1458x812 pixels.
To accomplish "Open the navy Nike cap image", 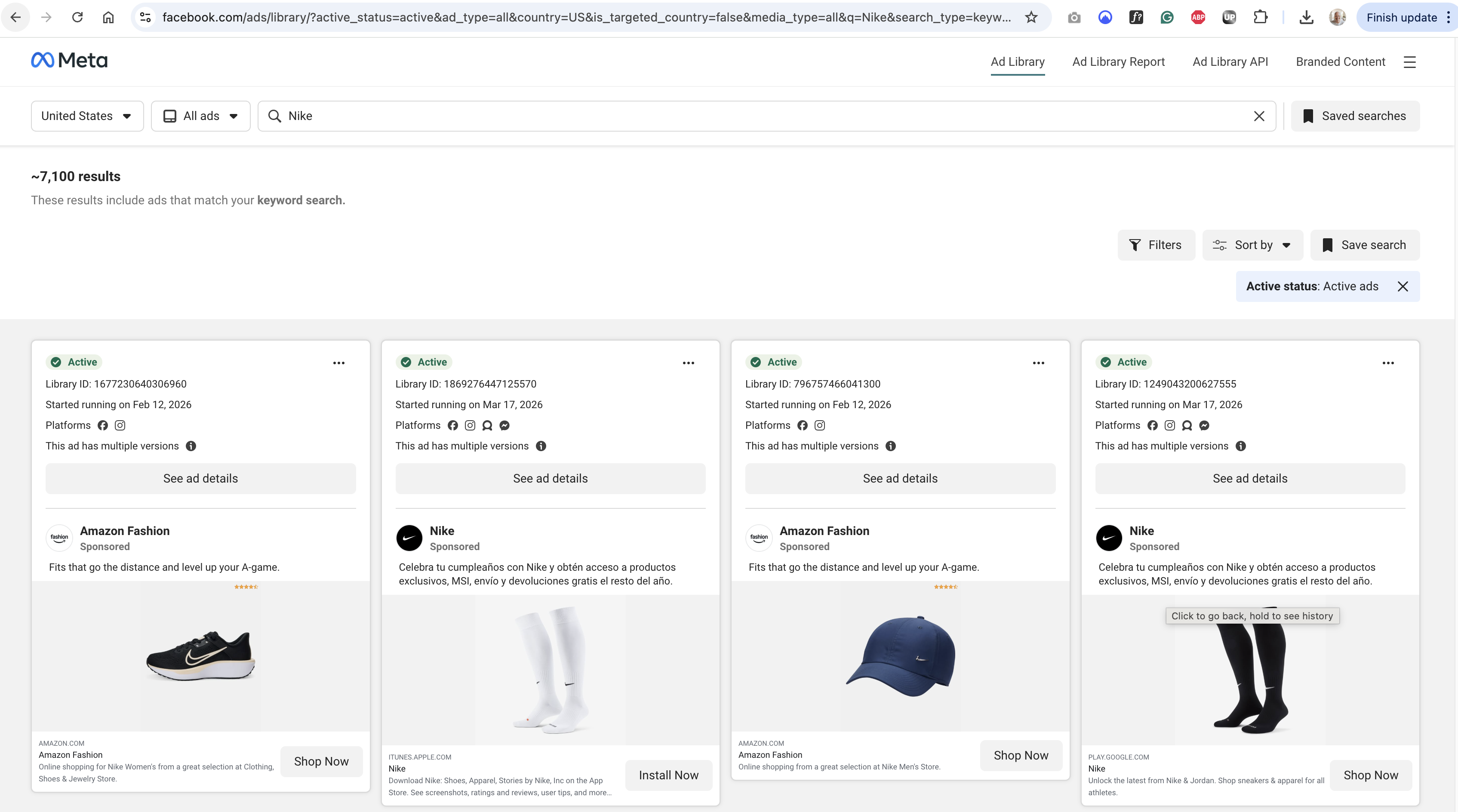I will [x=900, y=656].
